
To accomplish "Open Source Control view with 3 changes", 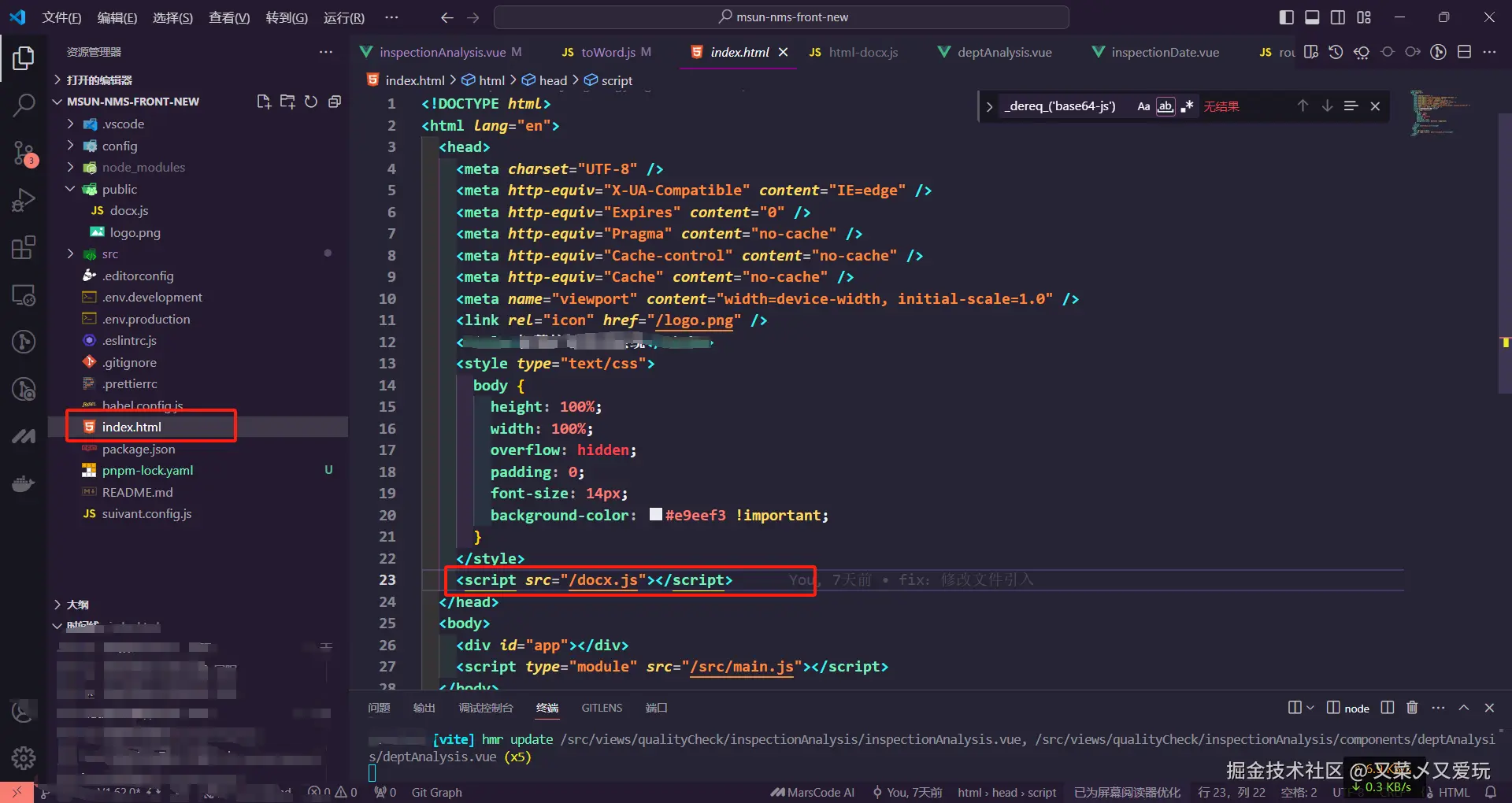I will tap(24, 153).
